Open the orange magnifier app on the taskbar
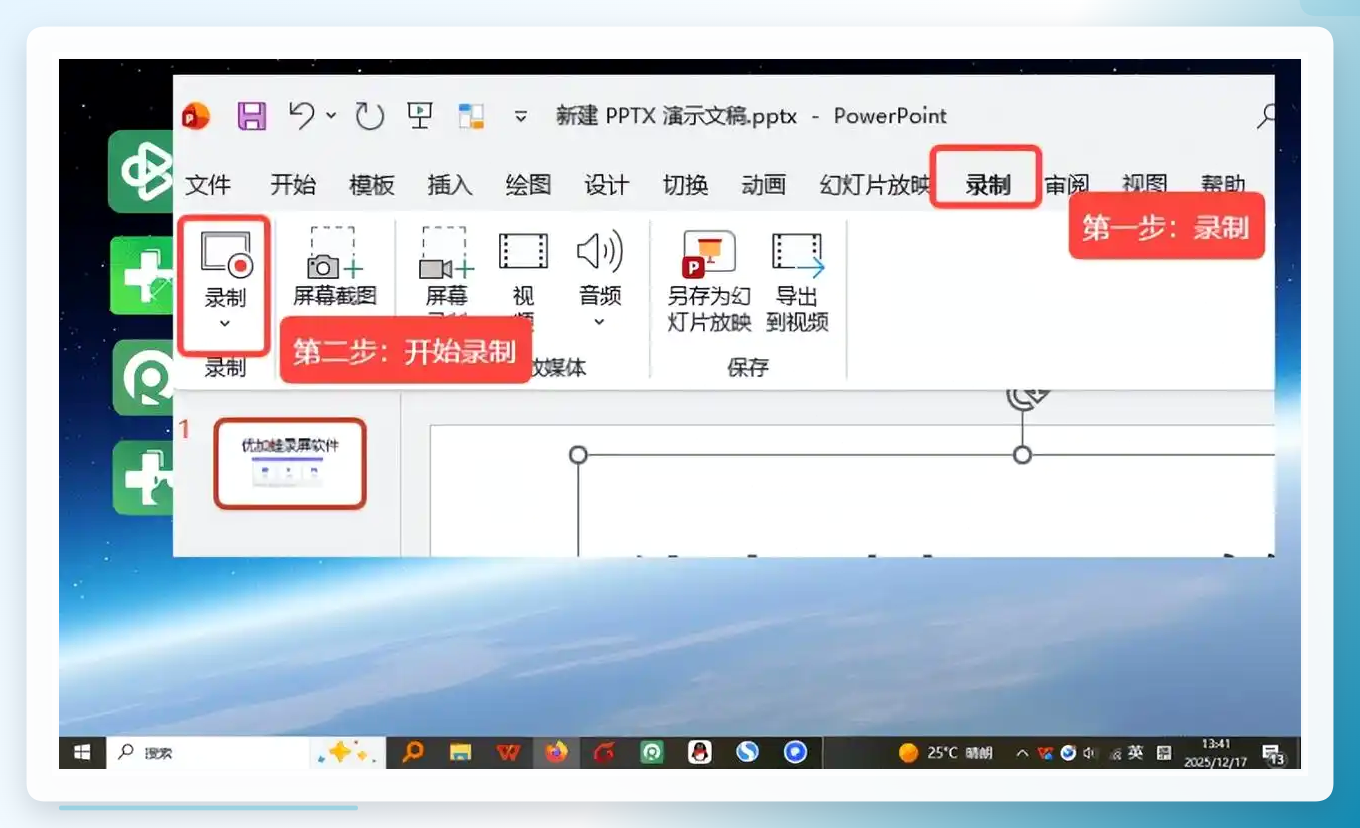The image size is (1360, 828). [x=413, y=752]
